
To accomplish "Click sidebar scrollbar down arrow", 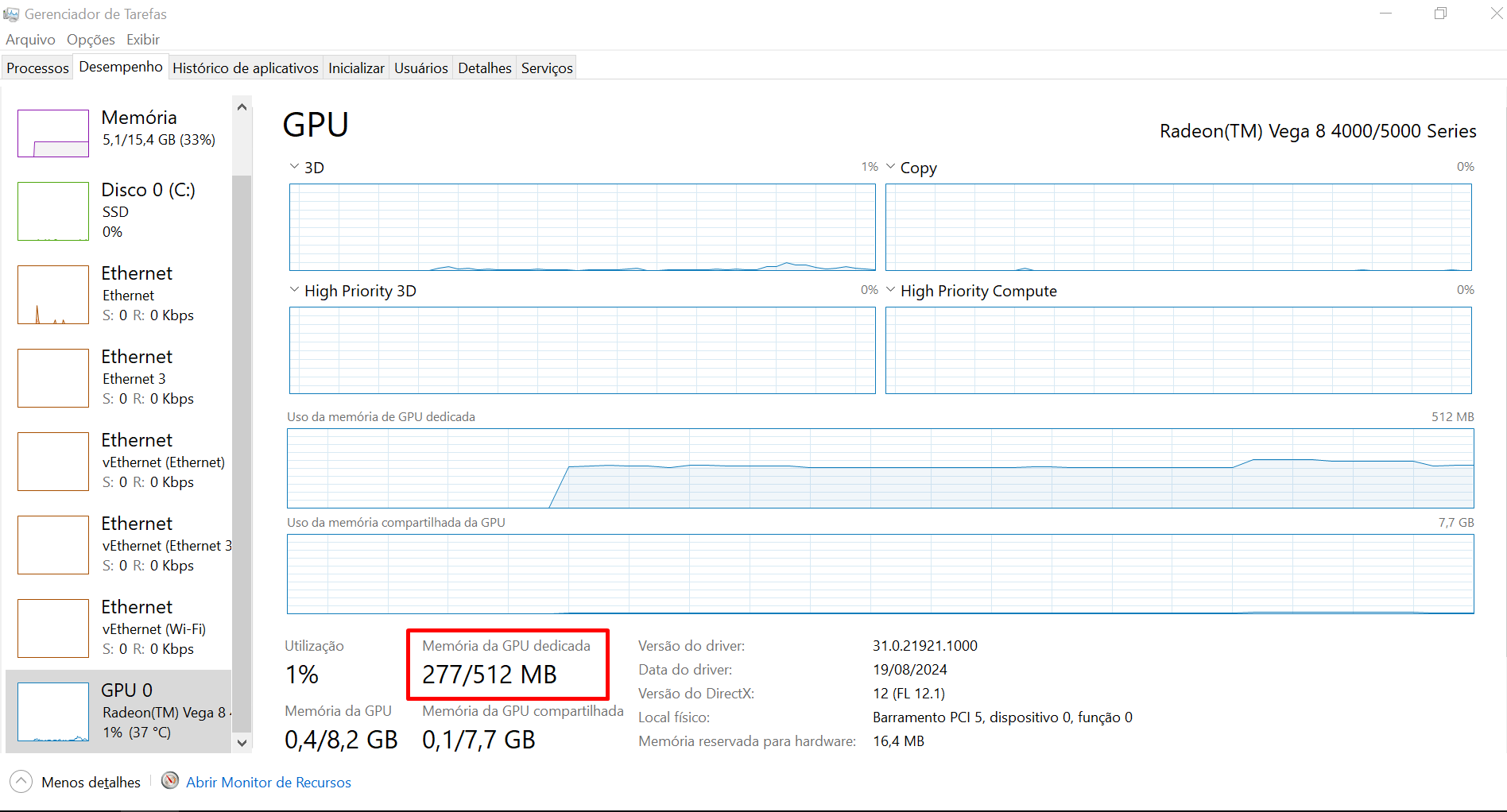I will pos(242,743).
